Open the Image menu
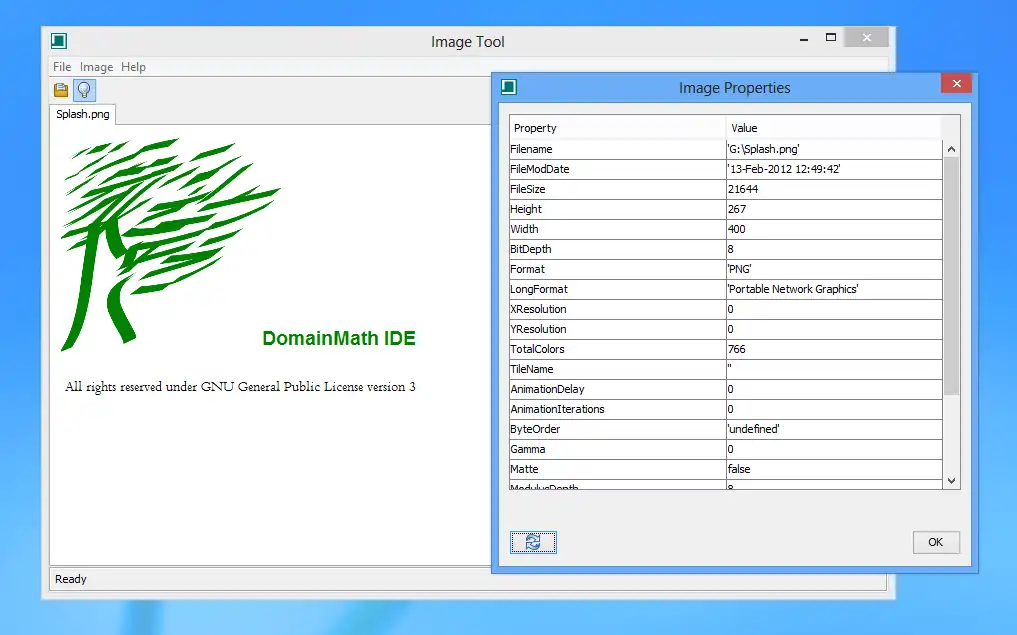Viewport: 1017px width, 635px height. pos(96,67)
